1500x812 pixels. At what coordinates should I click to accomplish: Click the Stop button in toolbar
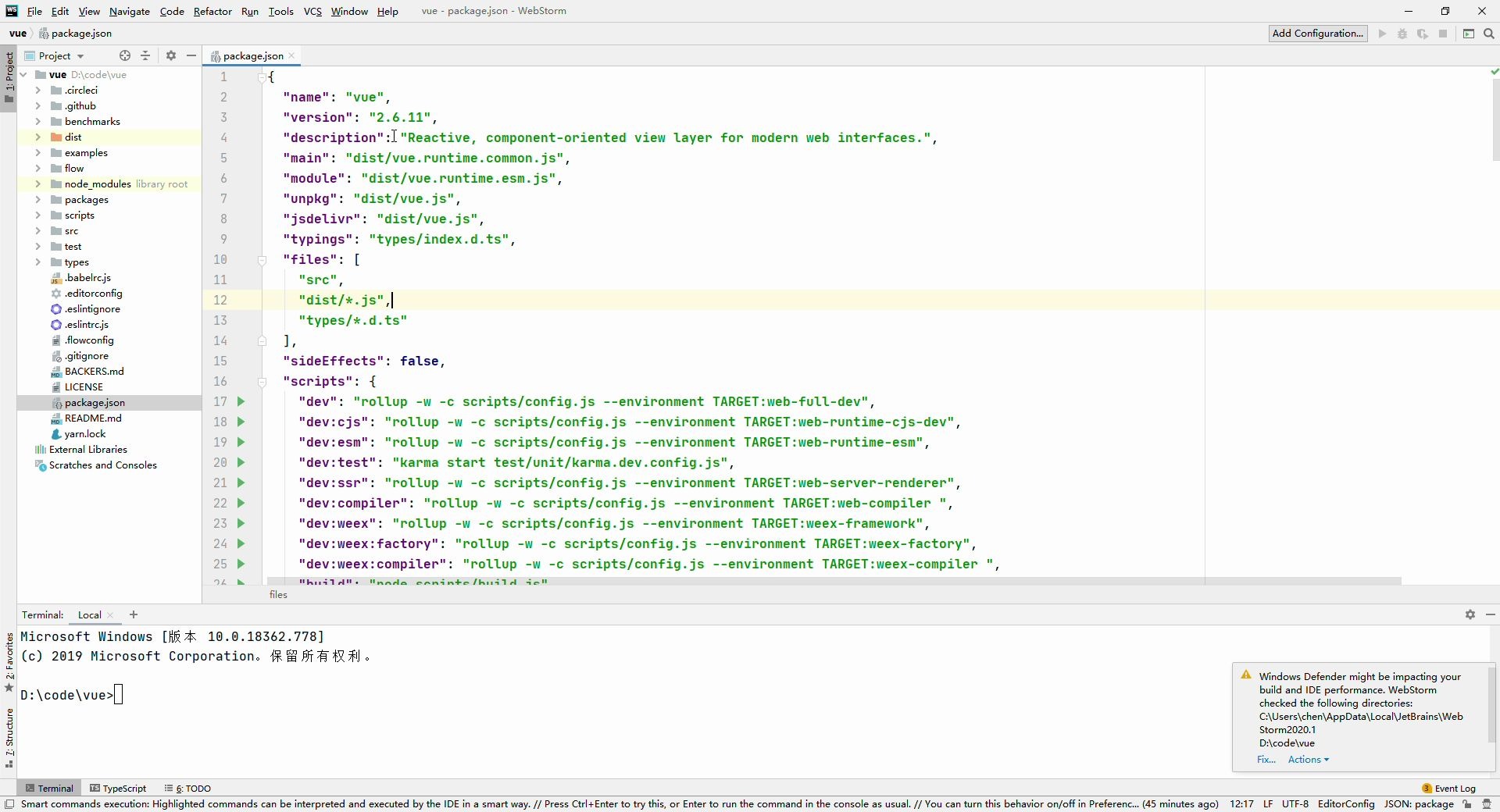tap(1443, 34)
